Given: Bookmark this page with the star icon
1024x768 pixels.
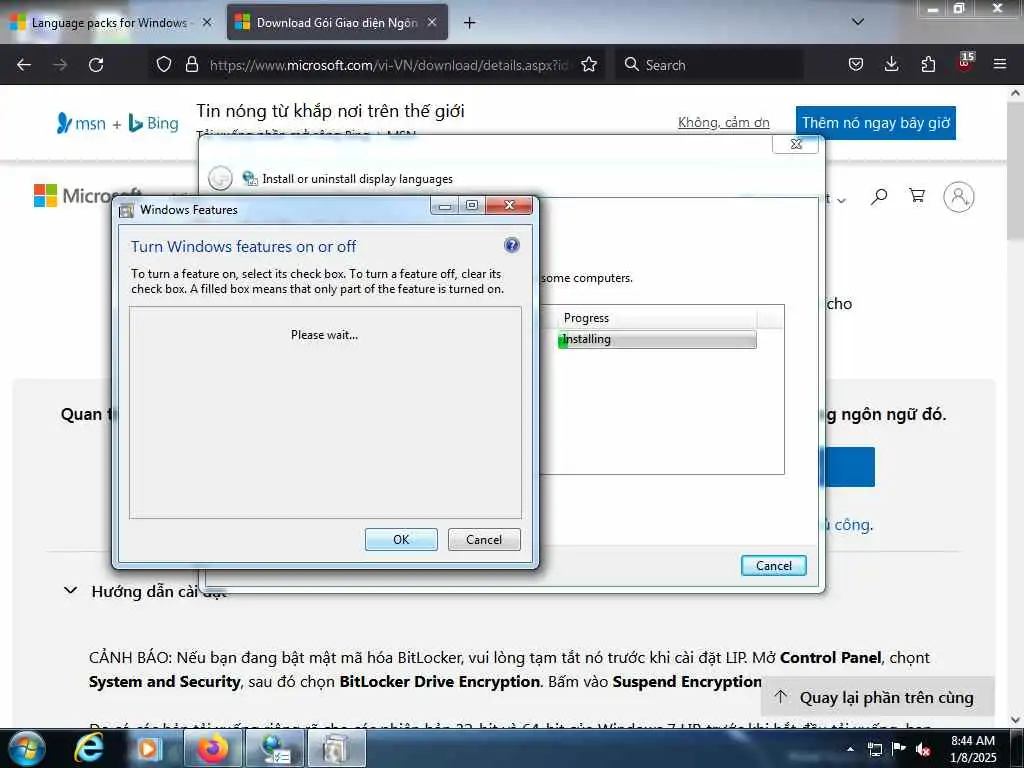Looking at the screenshot, I should click(589, 65).
